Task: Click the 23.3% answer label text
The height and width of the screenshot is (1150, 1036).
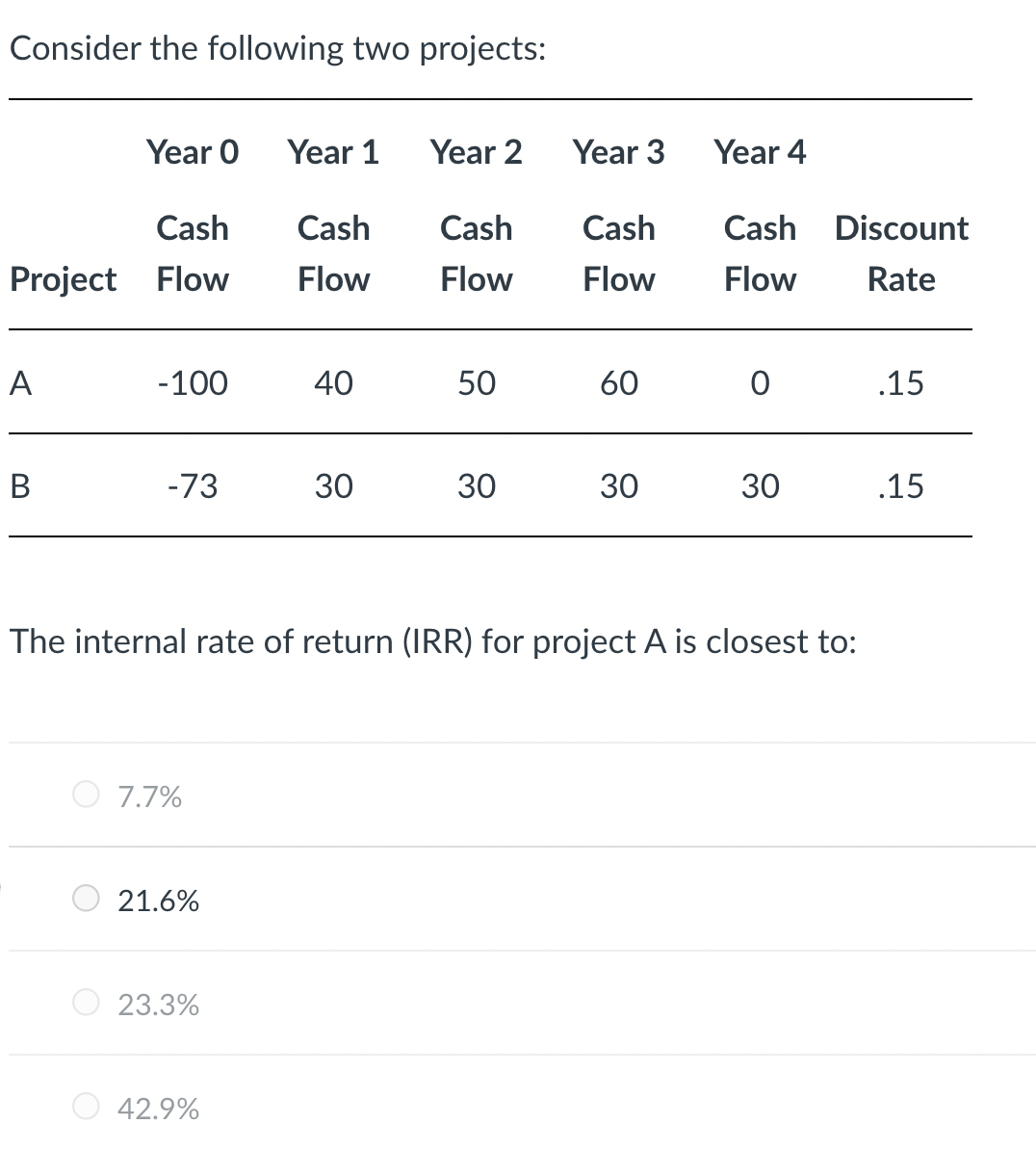Action: click(x=159, y=1005)
